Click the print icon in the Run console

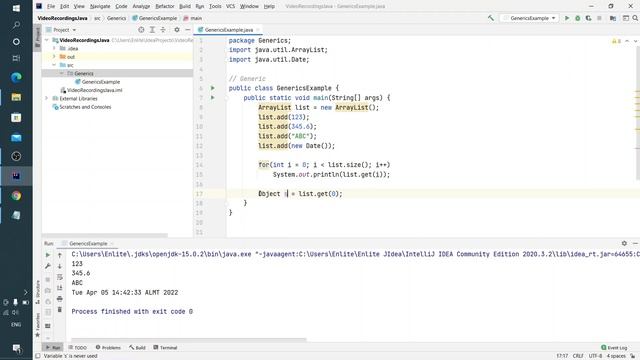60,299
